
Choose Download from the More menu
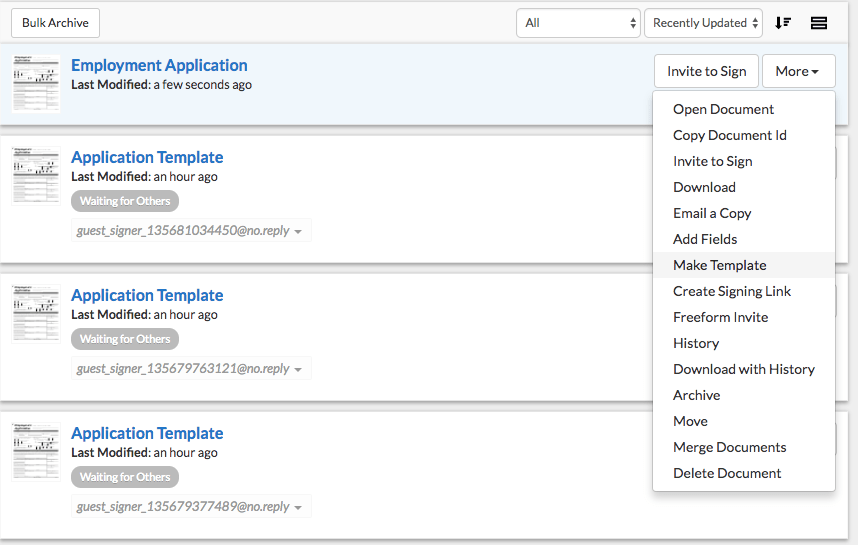tap(744, 187)
